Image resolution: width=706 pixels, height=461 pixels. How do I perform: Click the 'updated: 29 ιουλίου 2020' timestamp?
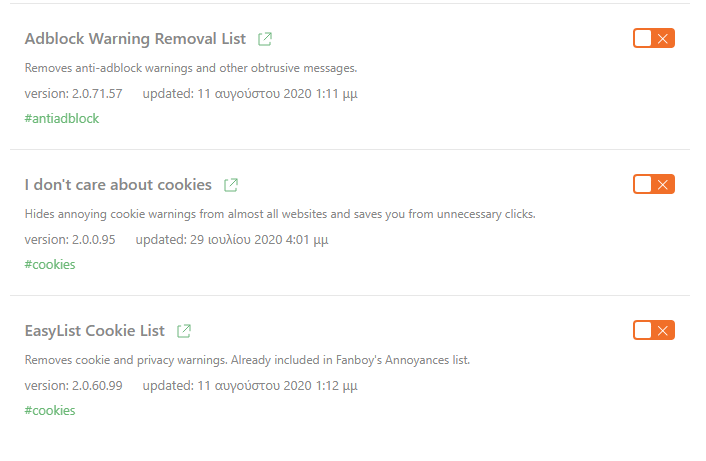232,240
